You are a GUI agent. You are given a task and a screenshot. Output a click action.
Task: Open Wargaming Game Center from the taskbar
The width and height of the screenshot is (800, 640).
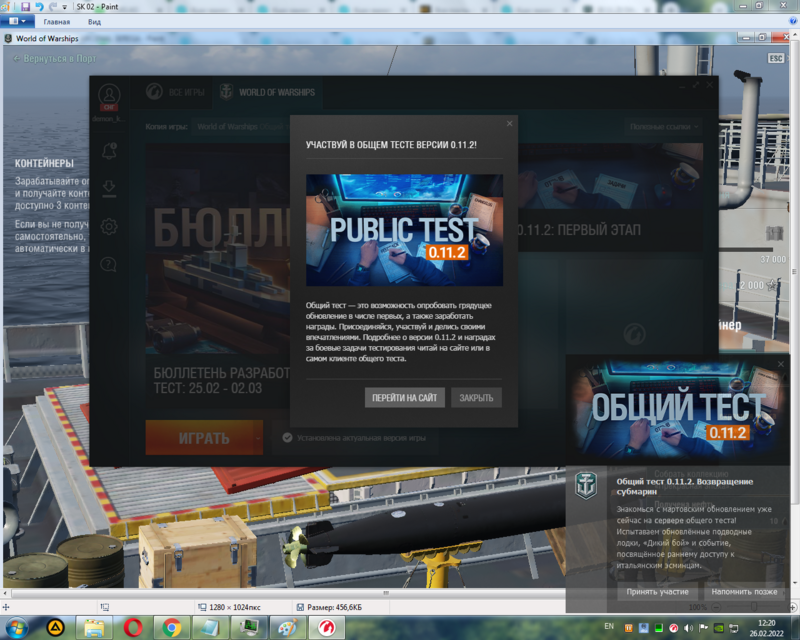coord(327,627)
